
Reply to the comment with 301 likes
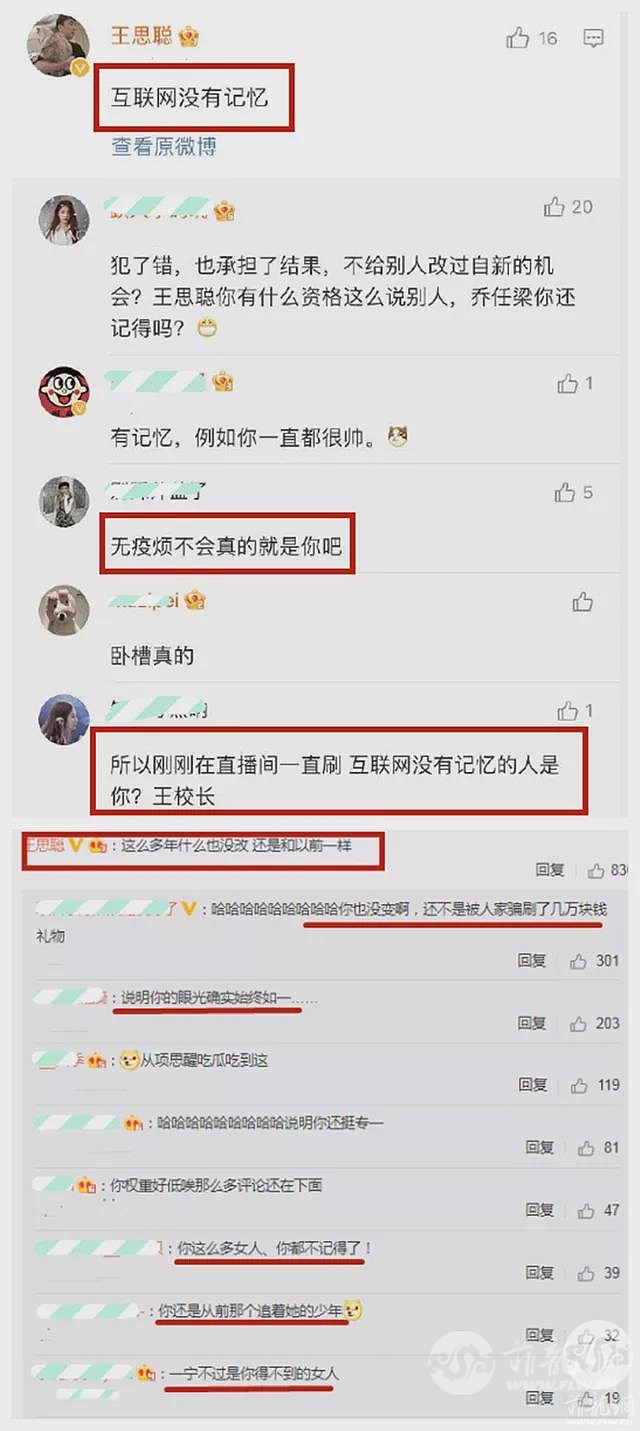(532, 961)
